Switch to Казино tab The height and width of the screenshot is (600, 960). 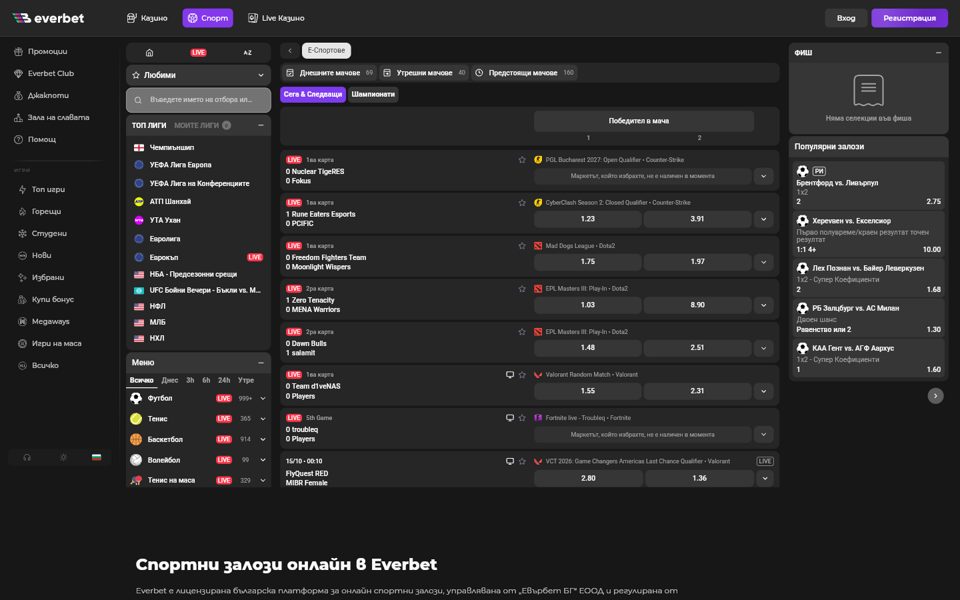147,18
